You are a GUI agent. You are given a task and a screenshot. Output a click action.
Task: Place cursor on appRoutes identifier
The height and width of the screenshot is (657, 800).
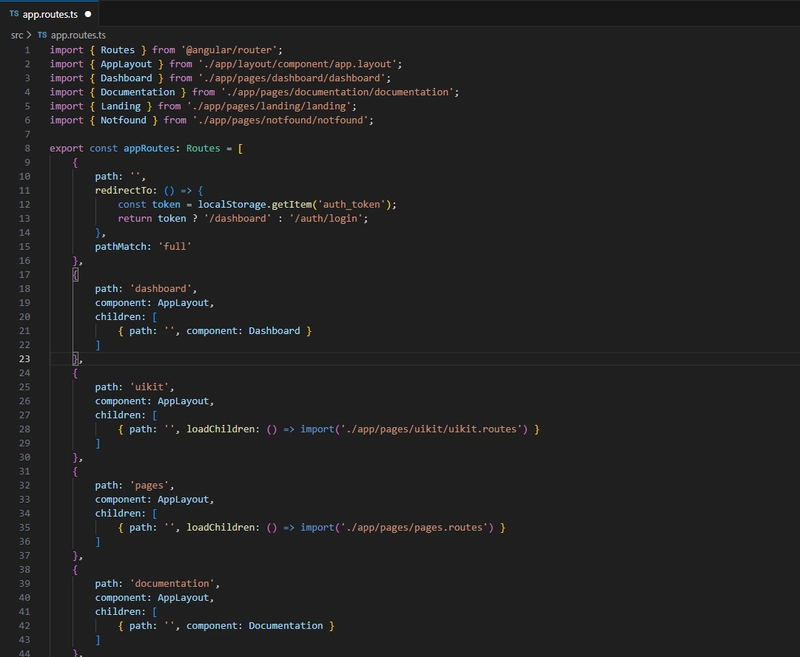pos(151,148)
